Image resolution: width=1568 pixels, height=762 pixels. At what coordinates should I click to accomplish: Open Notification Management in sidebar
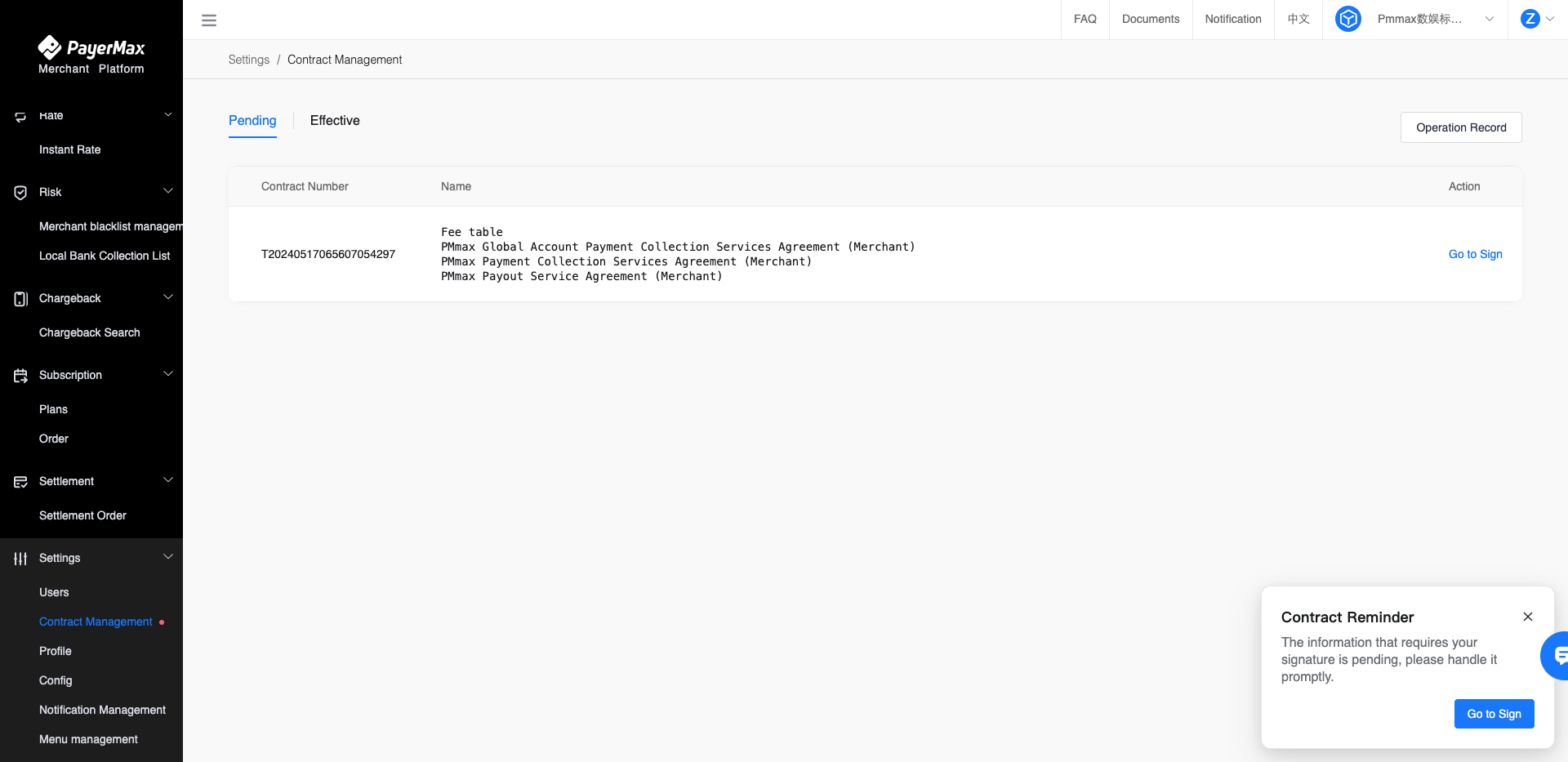(102, 711)
